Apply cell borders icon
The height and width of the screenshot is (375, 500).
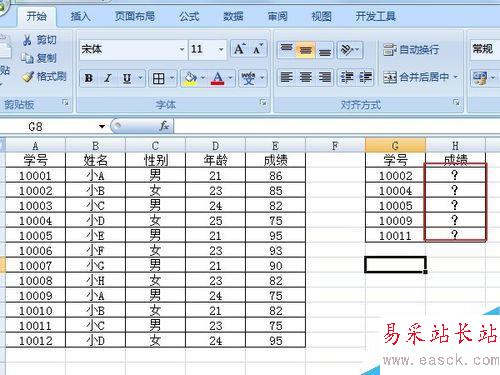point(158,79)
